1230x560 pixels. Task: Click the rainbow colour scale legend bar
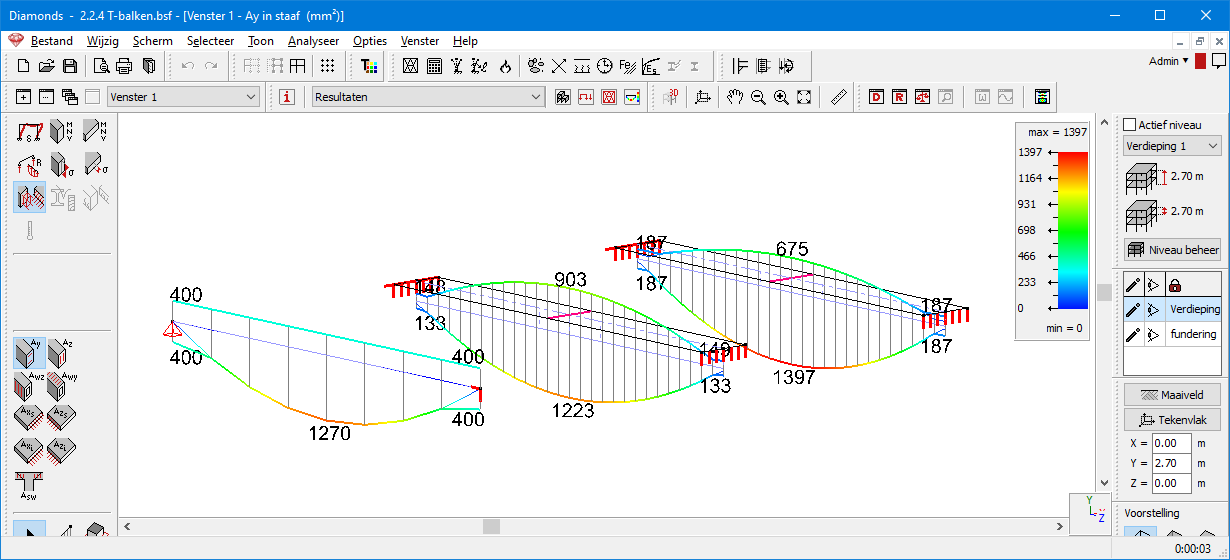[x=1071, y=230]
